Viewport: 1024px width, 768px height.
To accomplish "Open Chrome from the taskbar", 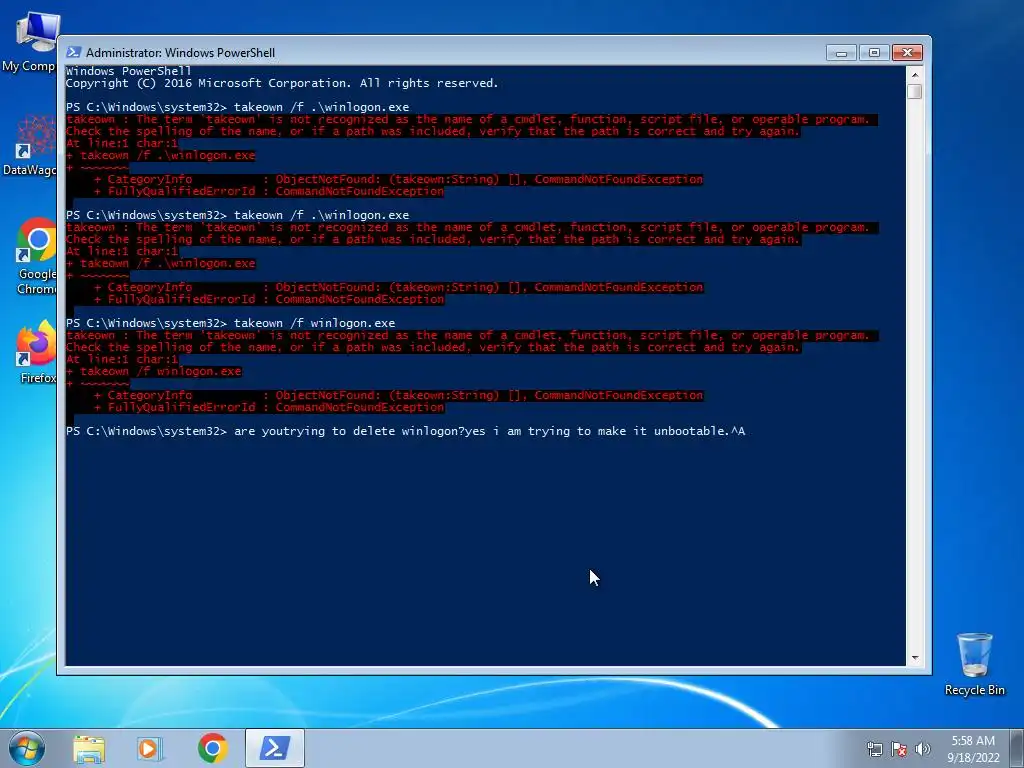I will [212, 748].
